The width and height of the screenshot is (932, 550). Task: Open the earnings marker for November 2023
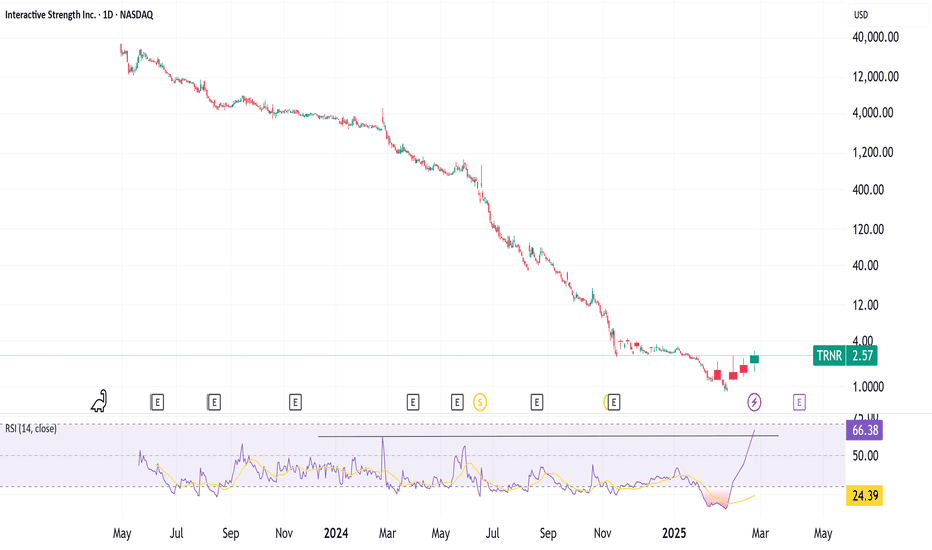tap(295, 403)
